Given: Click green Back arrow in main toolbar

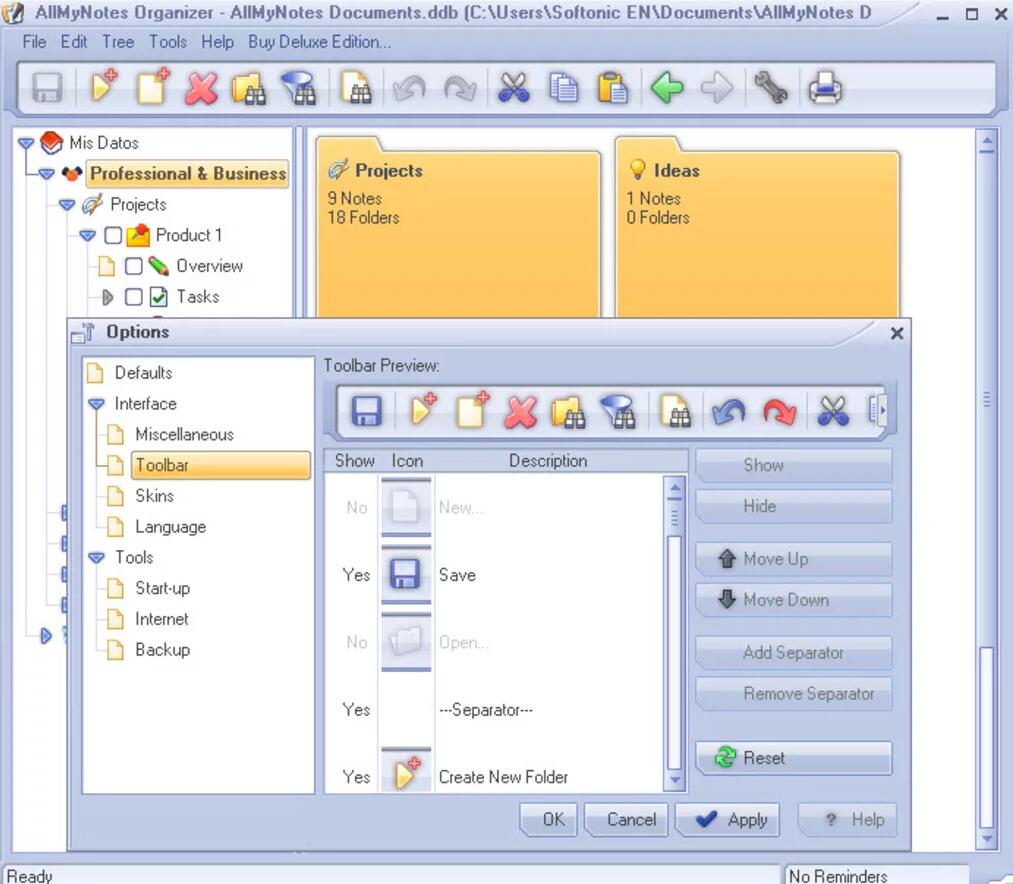Looking at the screenshot, I should 667,87.
